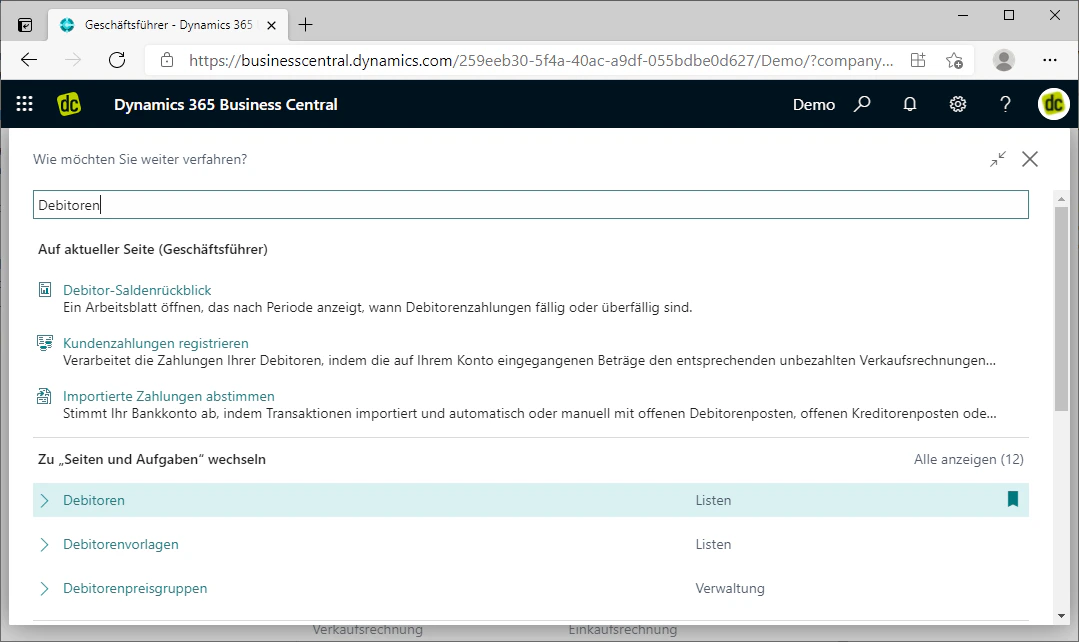Open the tab actions menu icon

[25, 25]
